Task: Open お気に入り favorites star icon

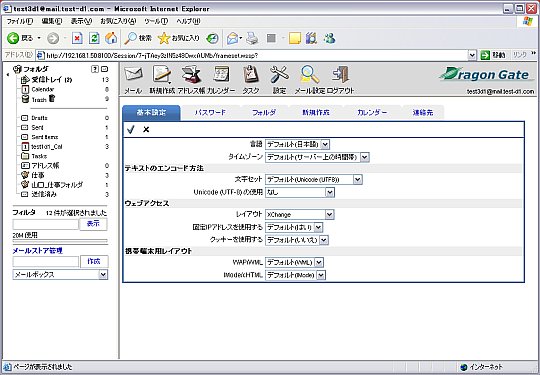Action: point(178,38)
